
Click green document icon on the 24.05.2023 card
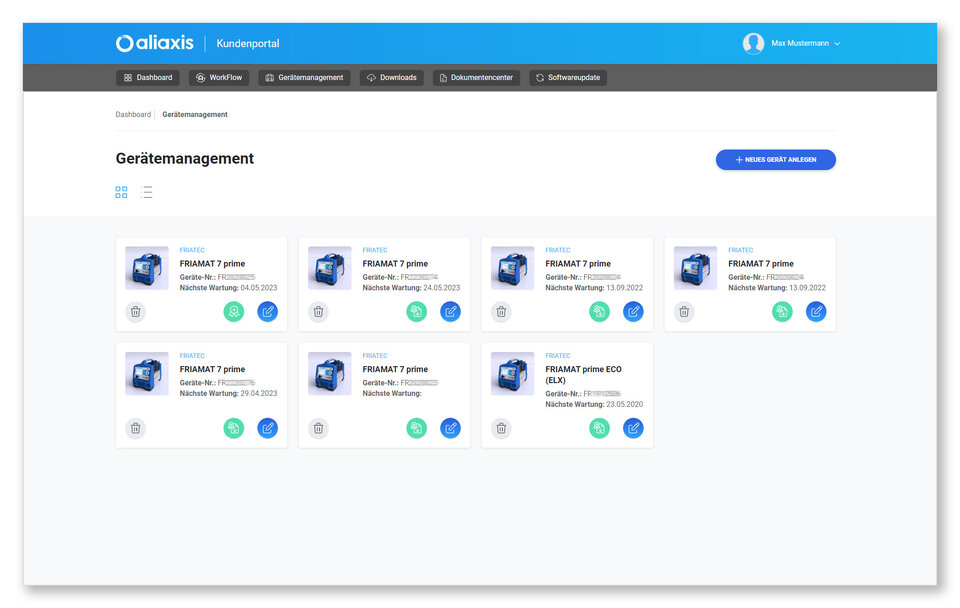point(416,312)
